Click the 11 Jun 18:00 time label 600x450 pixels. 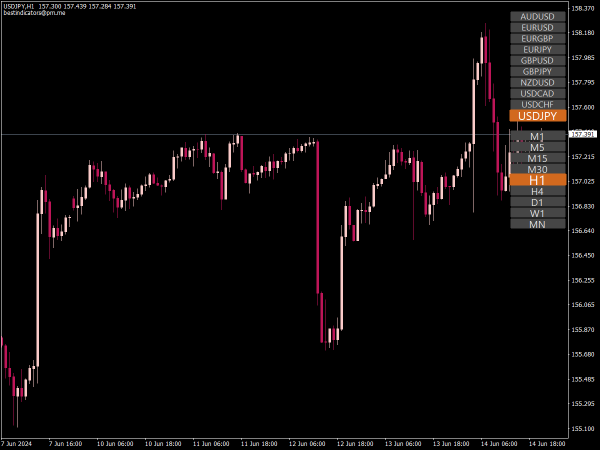[x=259, y=444]
